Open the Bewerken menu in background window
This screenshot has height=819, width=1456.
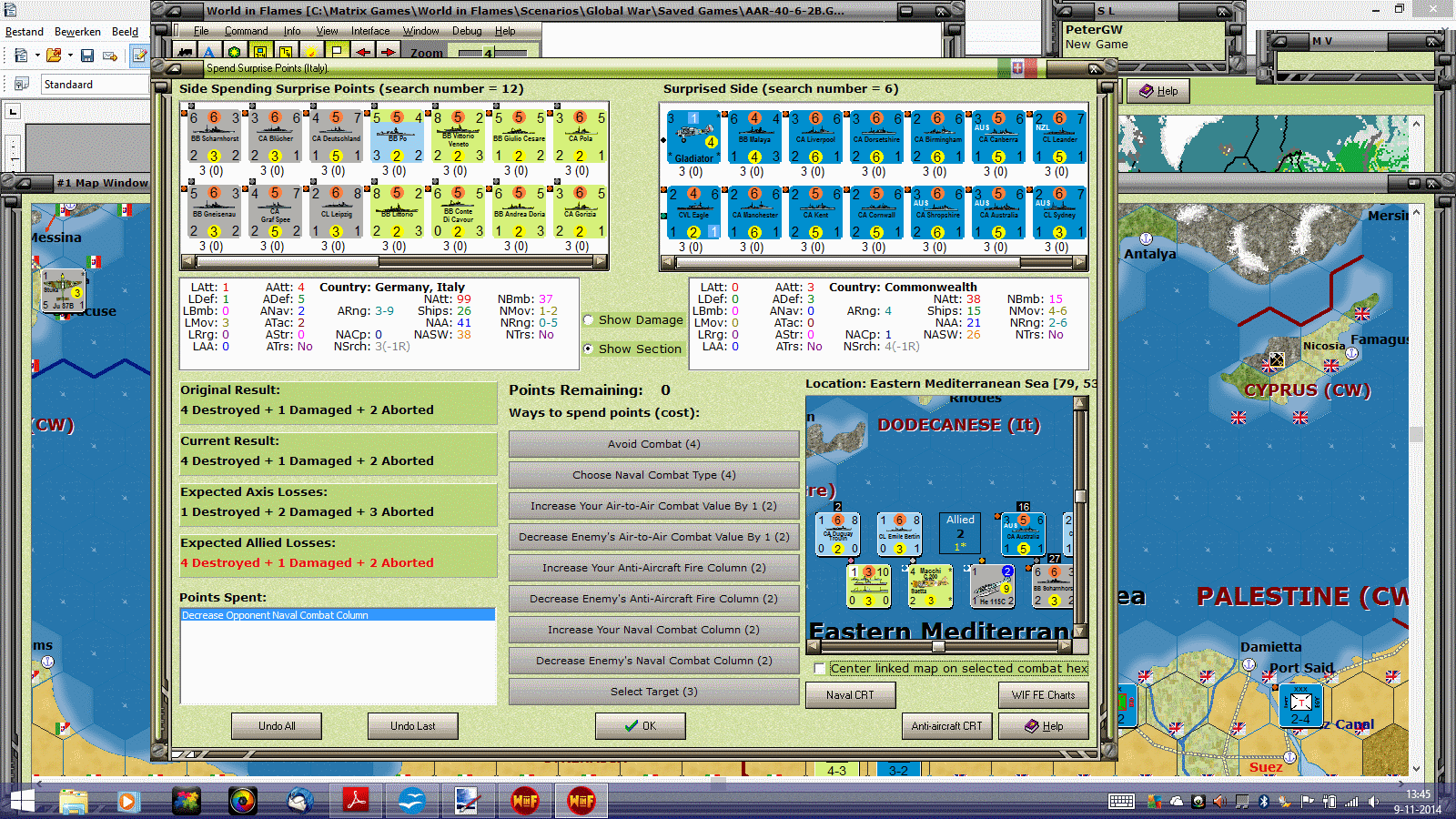pyautogui.click(x=77, y=32)
